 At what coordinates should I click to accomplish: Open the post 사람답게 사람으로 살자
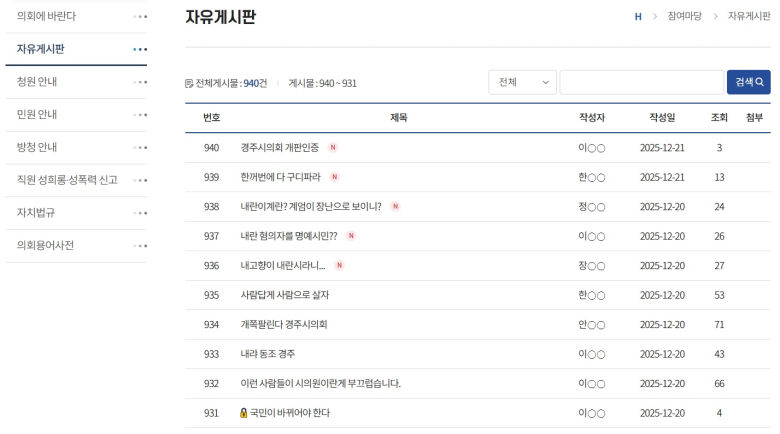tap(284, 295)
